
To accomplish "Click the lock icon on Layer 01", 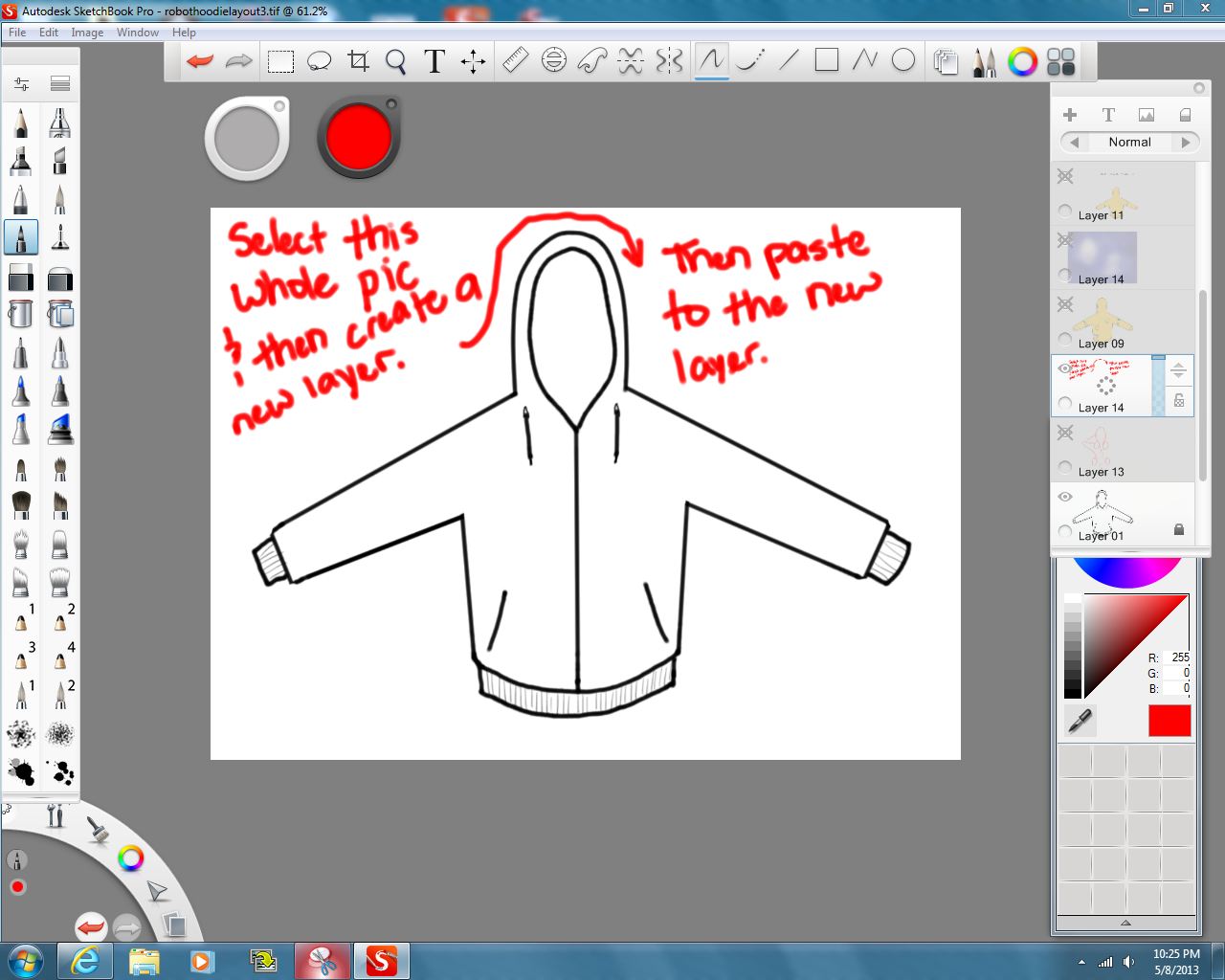I will (1178, 529).
